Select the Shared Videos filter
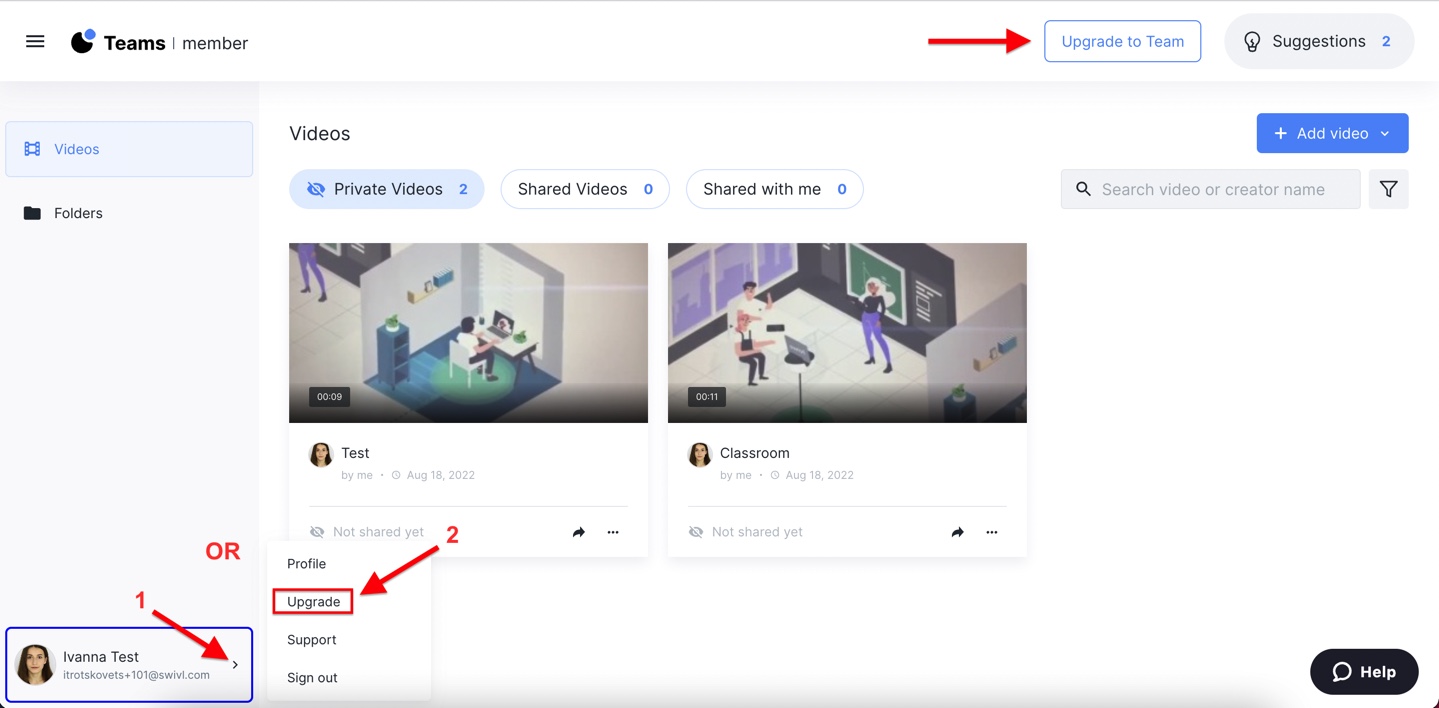 pyautogui.click(x=584, y=189)
